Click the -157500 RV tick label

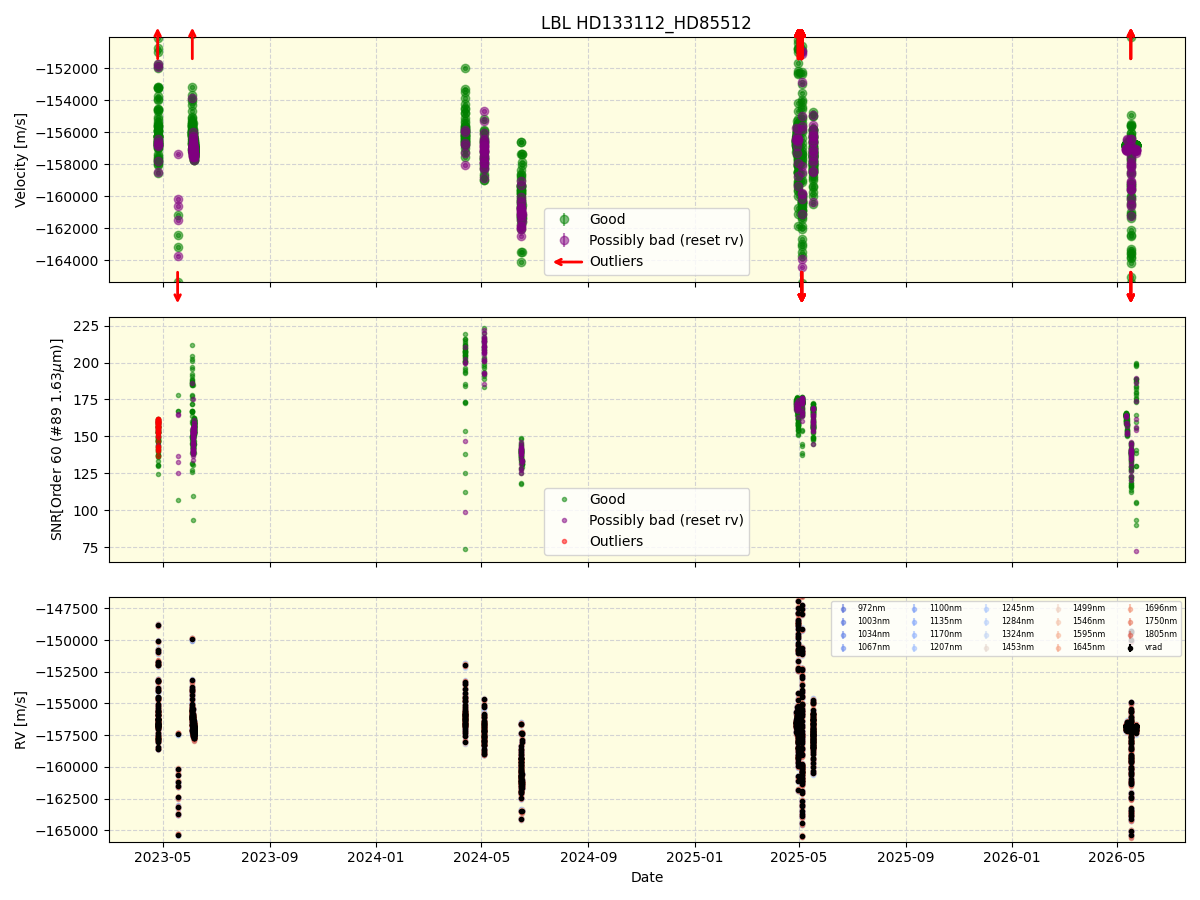(x=69, y=736)
